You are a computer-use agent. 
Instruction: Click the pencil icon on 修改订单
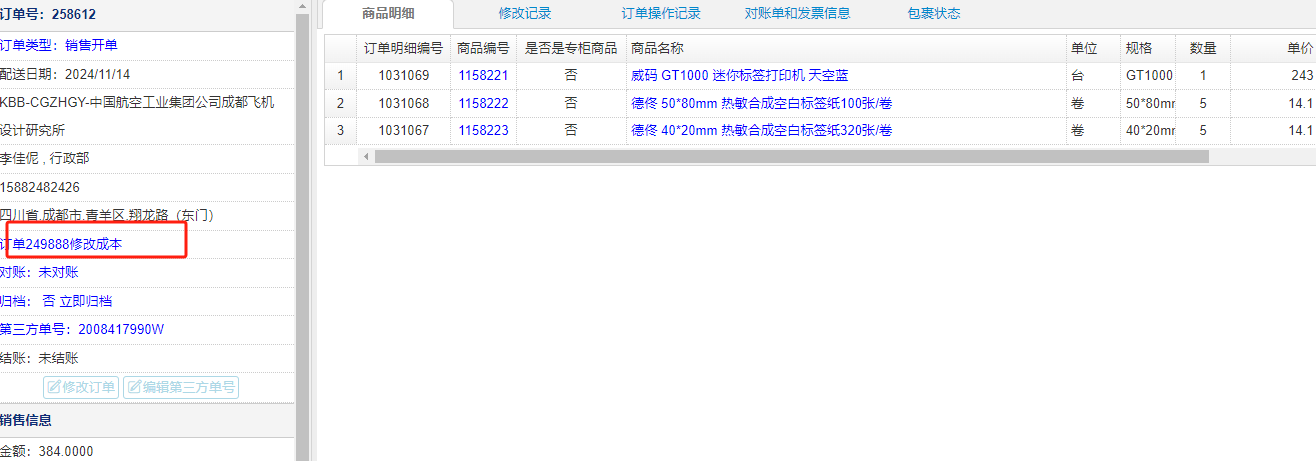point(54,388)
